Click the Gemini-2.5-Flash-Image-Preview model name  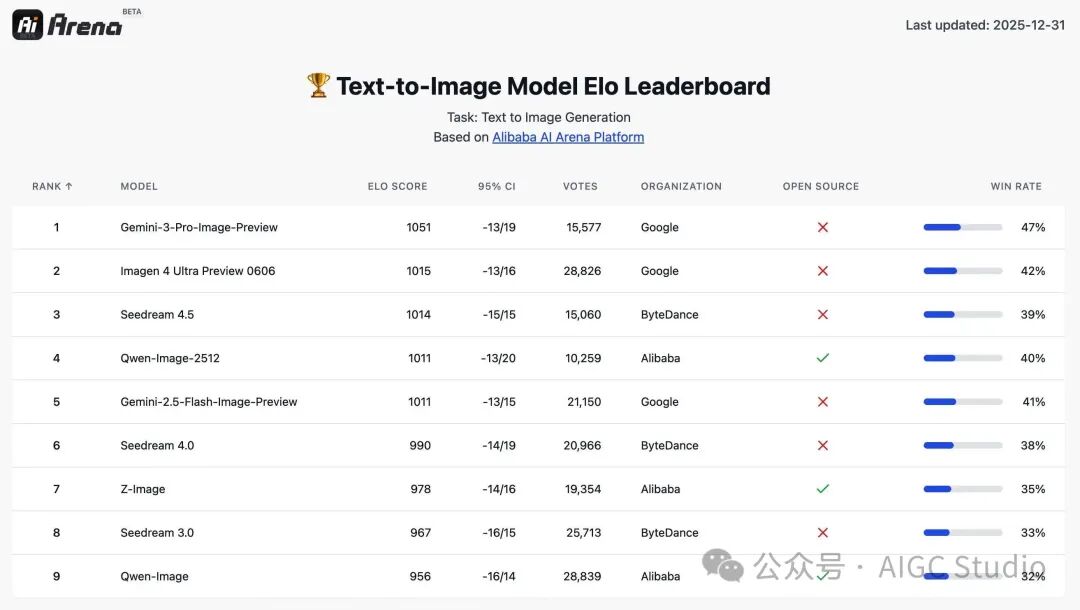(209, 402)
